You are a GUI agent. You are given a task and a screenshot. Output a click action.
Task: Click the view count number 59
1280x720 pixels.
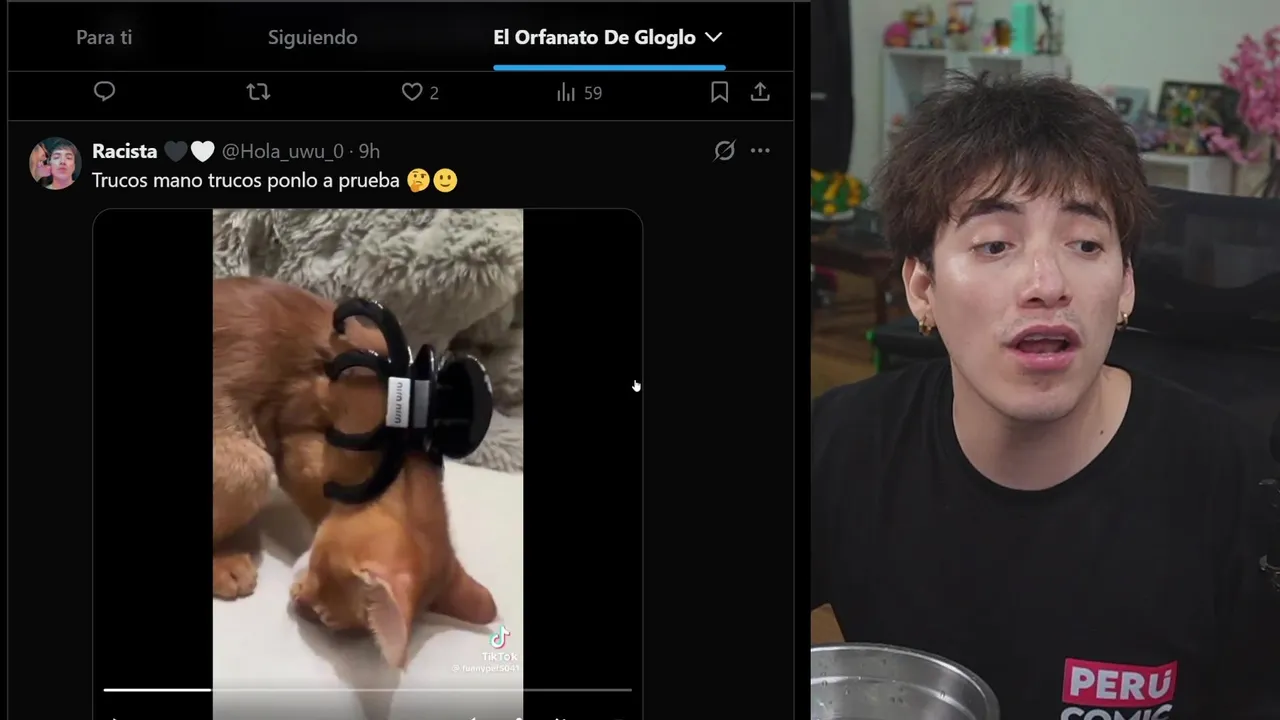593,93
